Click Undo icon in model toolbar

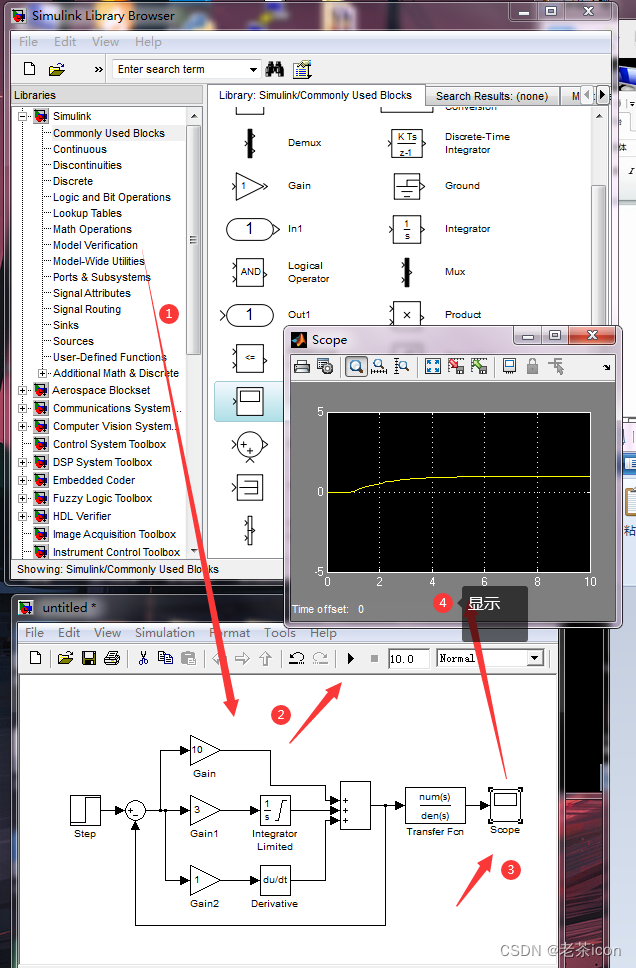296,659
